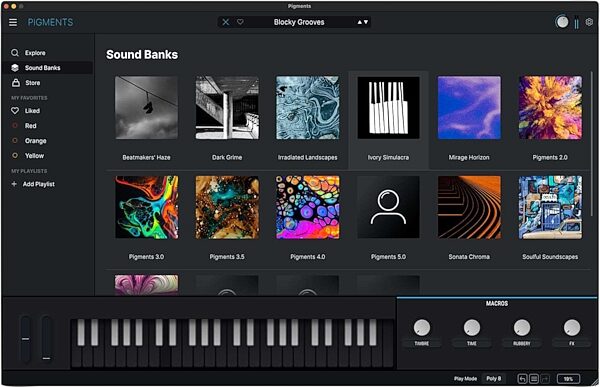600x387 pixels.
Task: Click the Sound Banks heading
Action: coord(142,55)
